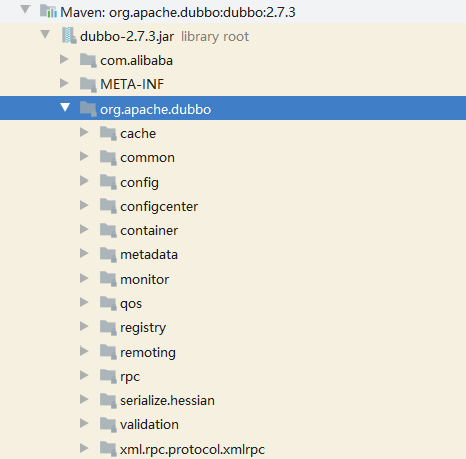Select the highlighted org.apache.dubbo label
Screen dimensions: 466x459
pyautogui.click(x=156, y=109)
